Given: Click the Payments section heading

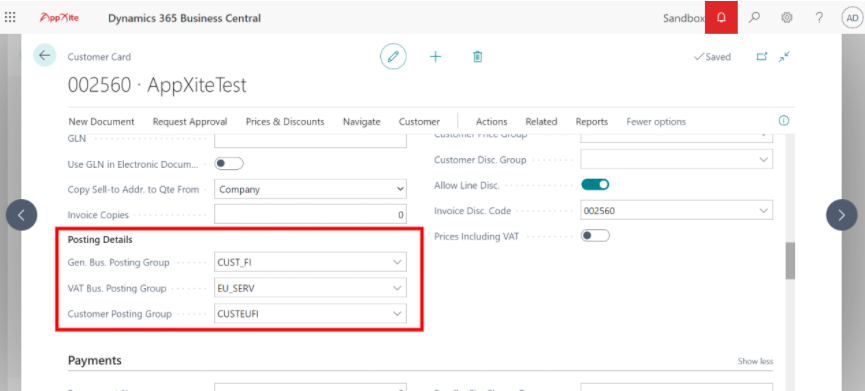Looking at the screenshot, I should (95, 360).
